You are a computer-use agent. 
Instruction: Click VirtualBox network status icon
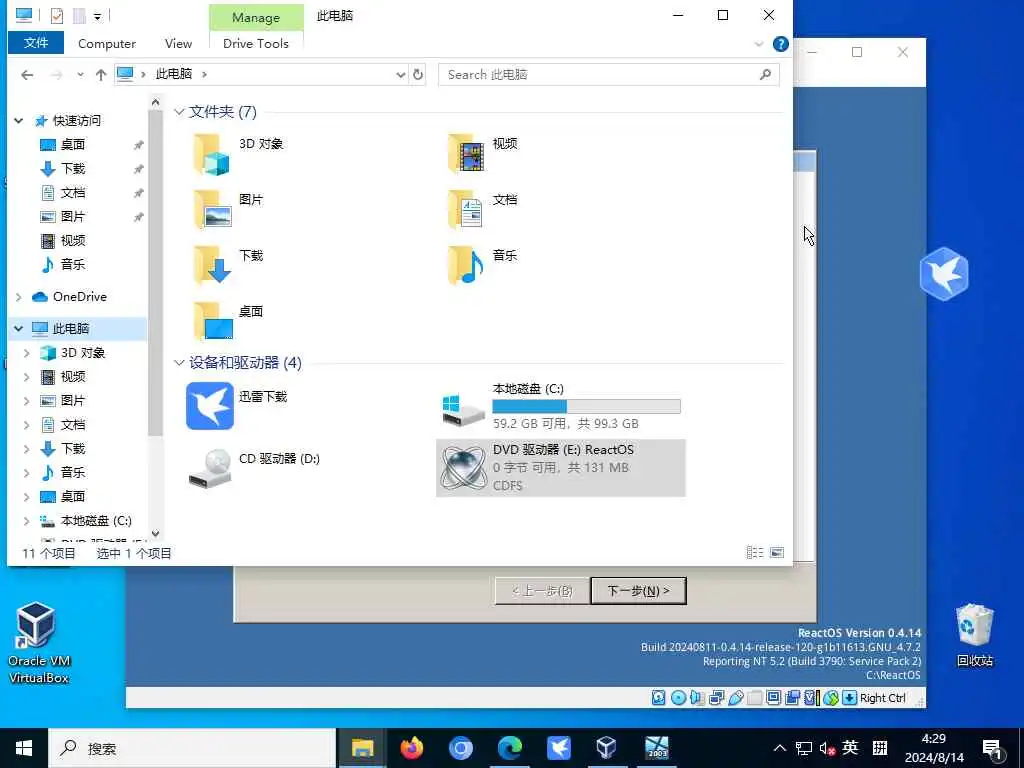716,697
